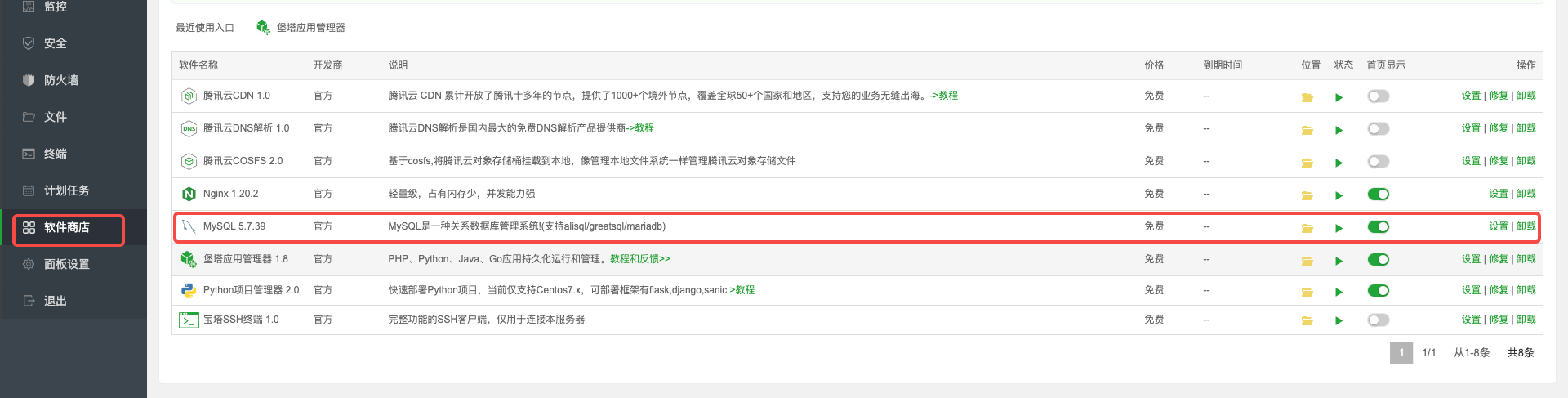Open 堡塔应用管理器 recent entry shortcut
Image resolution: width=1568 pixels, height=398 pixels.
tap(301, 28)
